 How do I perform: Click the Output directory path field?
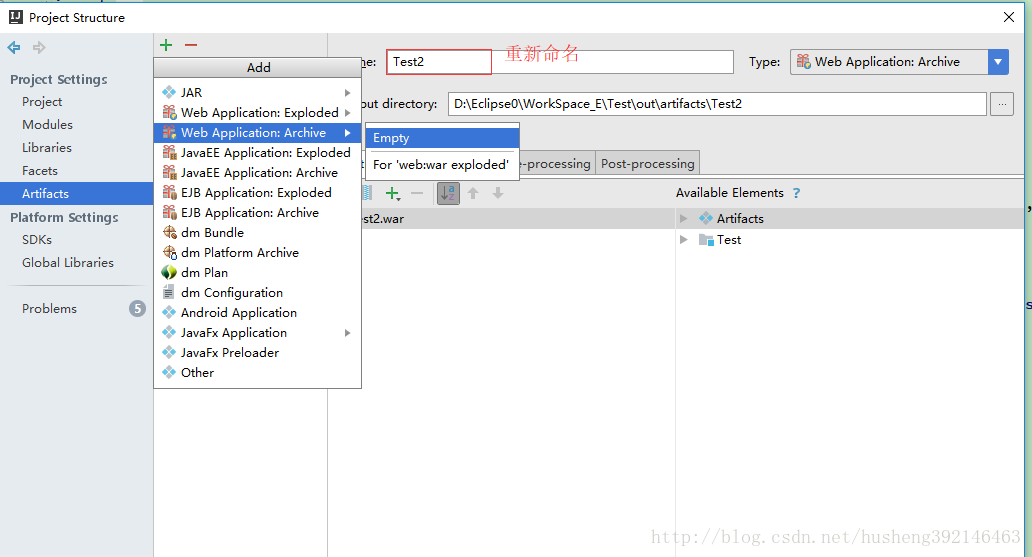717,104
